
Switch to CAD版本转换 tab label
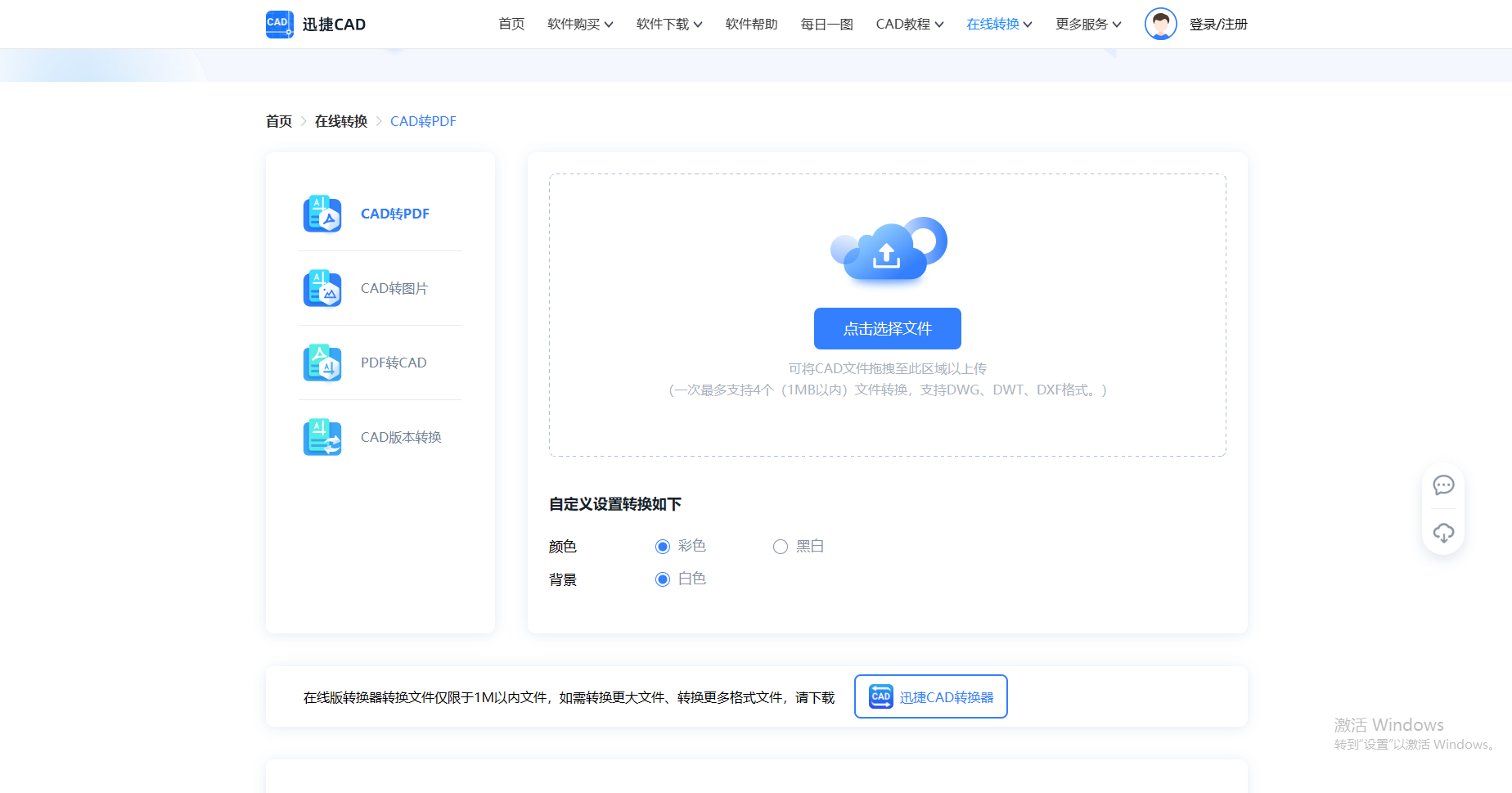pos(401,437)
